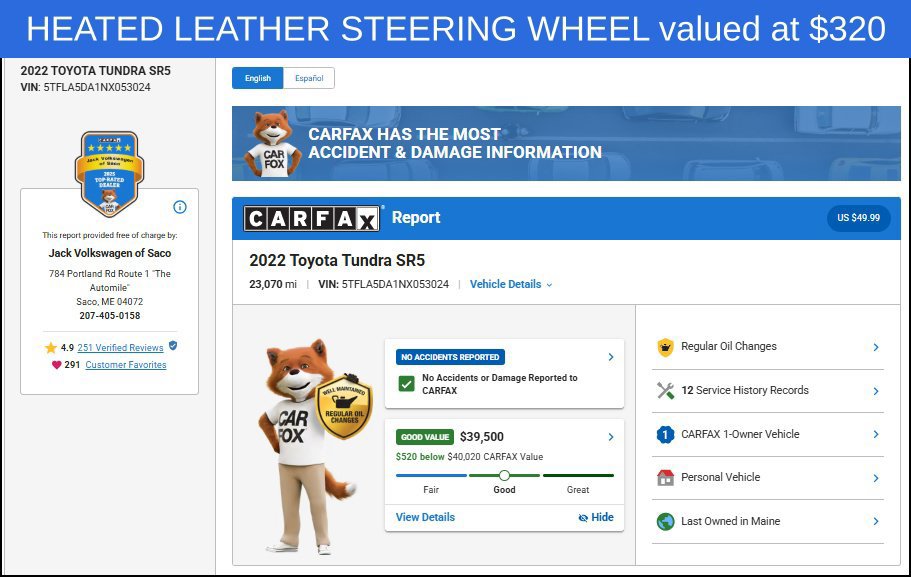Click the Car Fox mascot in banner
This screenshot has width=911, height=577.
pyautogui.click(x=273, y=143)
